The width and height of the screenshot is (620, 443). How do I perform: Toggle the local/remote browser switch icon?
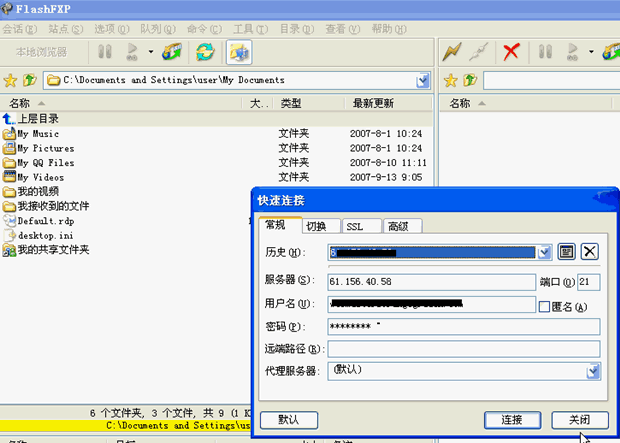(x=239, y=52)
